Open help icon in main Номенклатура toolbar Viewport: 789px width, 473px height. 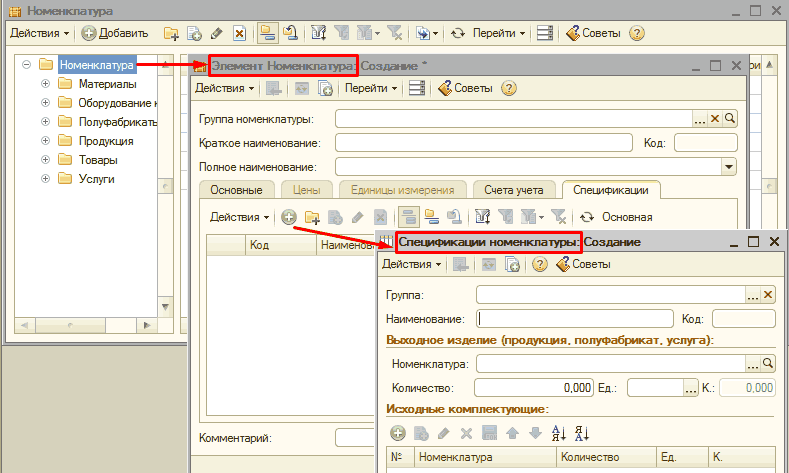click(637, 34)
